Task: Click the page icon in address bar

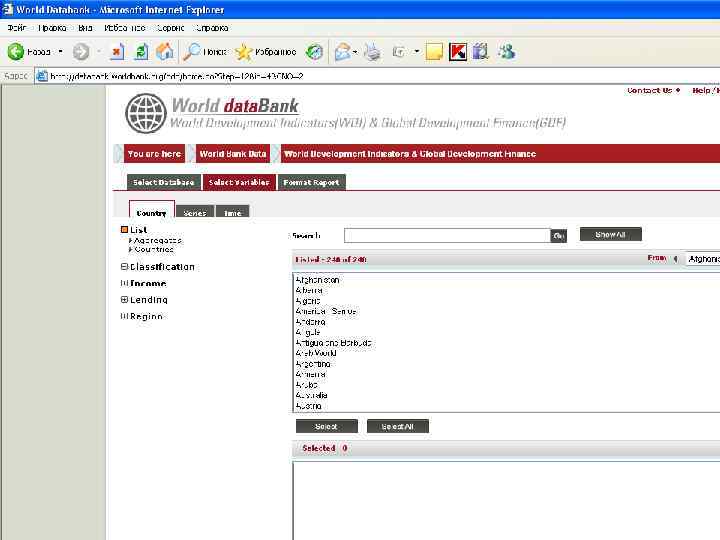Action: coord(42,76)
